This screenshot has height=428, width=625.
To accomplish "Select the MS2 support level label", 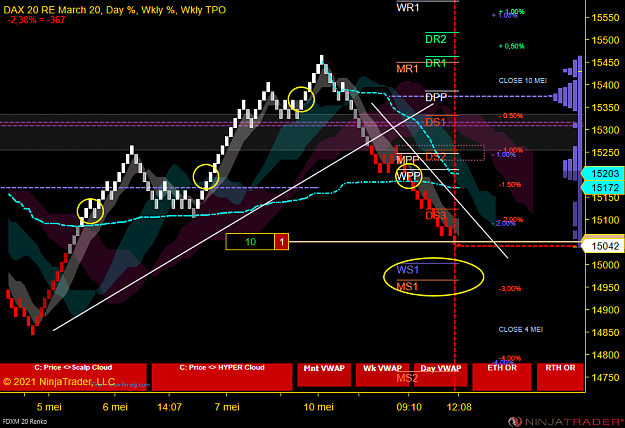I will (x=407, y=378).
